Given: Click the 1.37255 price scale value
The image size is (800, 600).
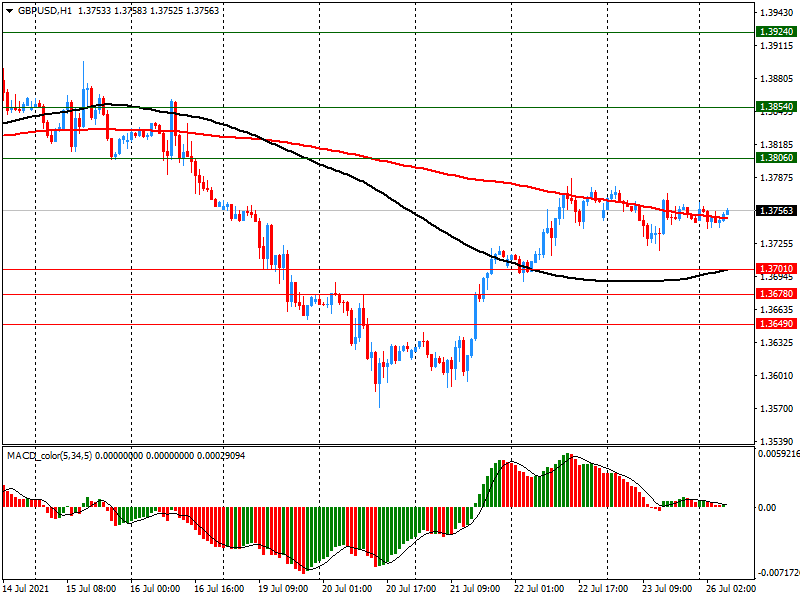Looking at the screenshot, I should click(x=777, y=244).
